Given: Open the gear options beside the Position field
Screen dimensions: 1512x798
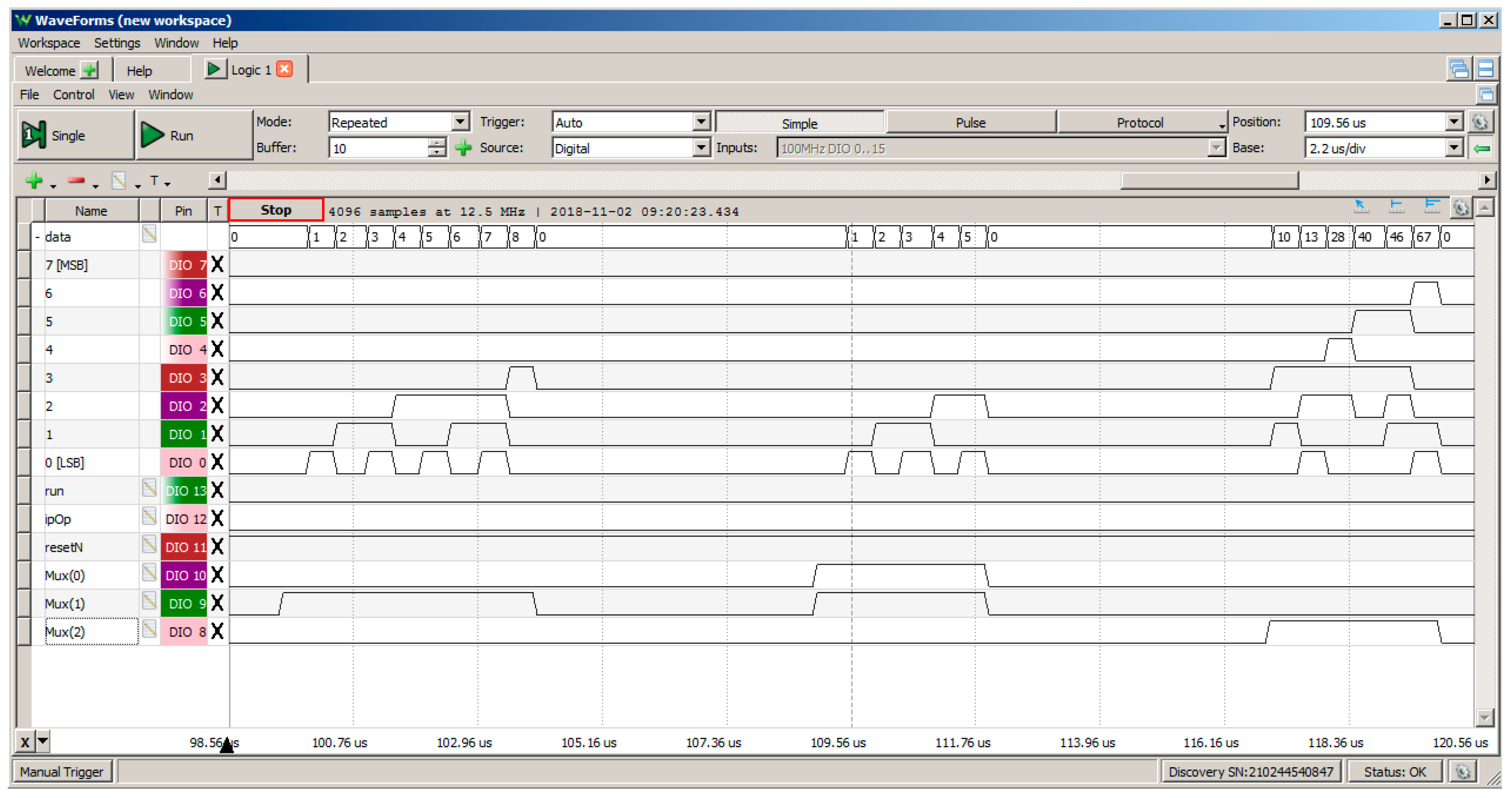Looking at the screenshot, I should coord(1480,122).
